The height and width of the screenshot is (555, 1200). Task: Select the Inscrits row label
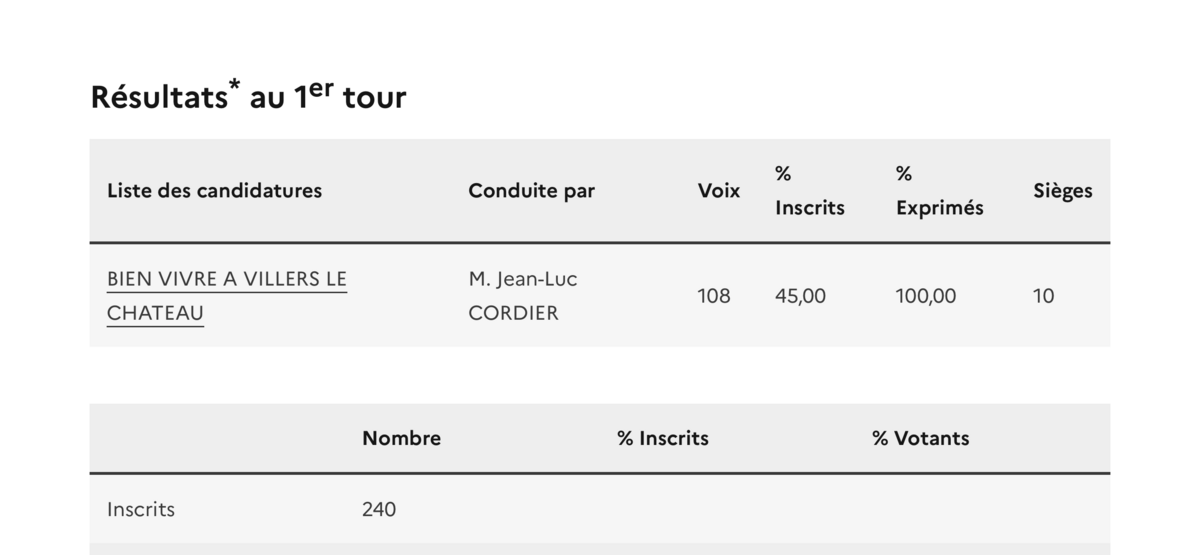pyautogui.click(x=141, y=509)
